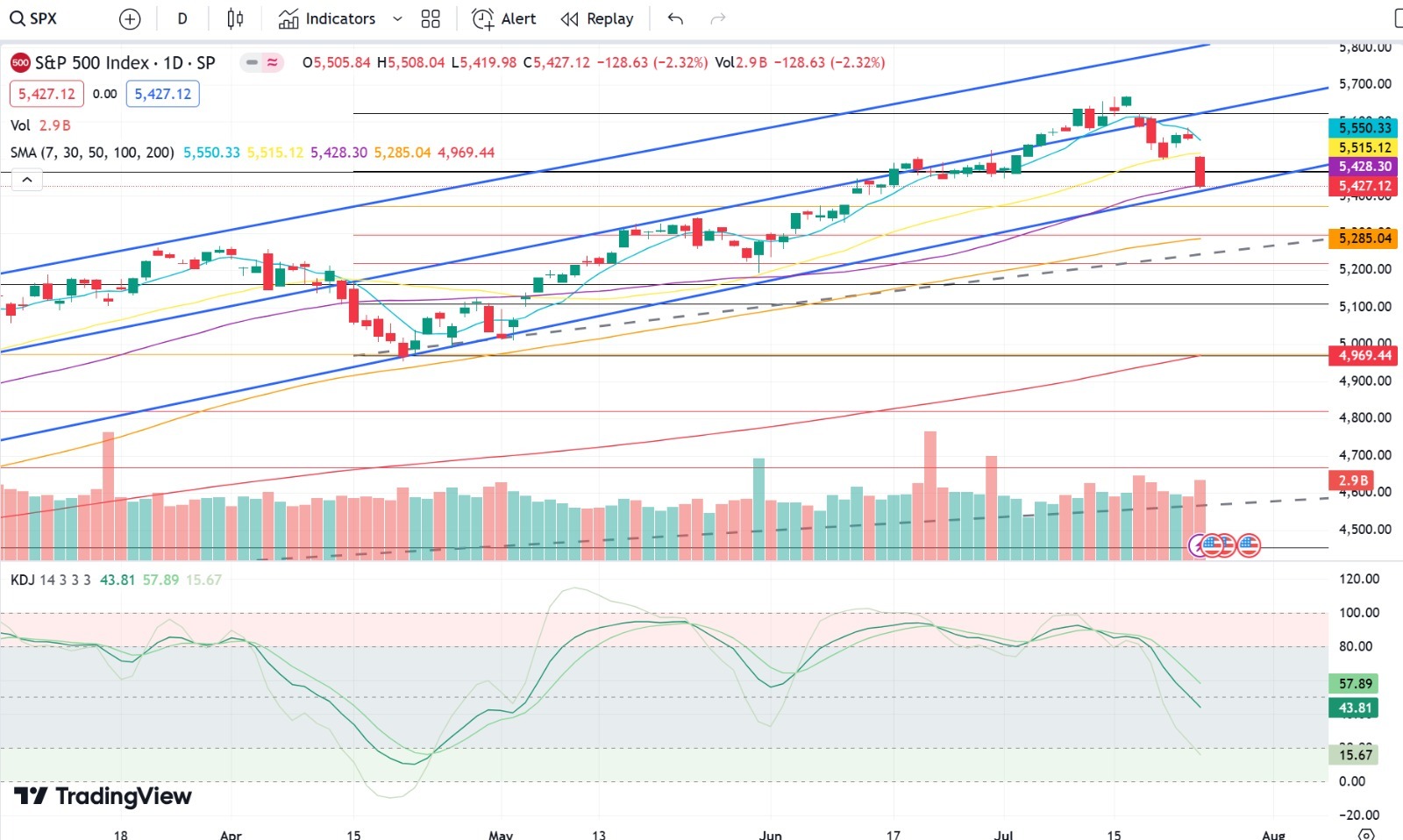Open the SPX symbol search
This screenshot has height=840, width=1403.
pyautogui.click(x=33, y=18)
